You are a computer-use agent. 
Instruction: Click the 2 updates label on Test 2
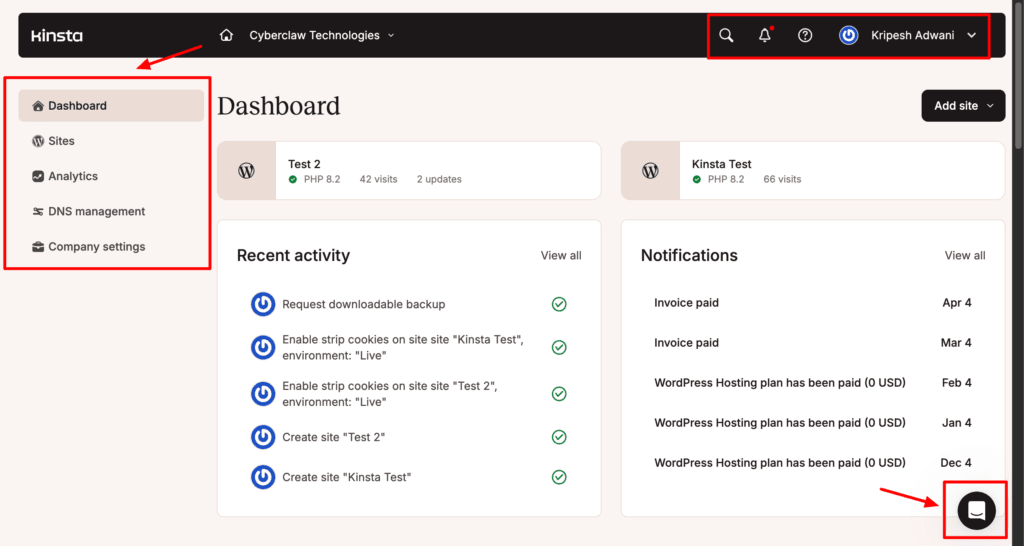439,179
